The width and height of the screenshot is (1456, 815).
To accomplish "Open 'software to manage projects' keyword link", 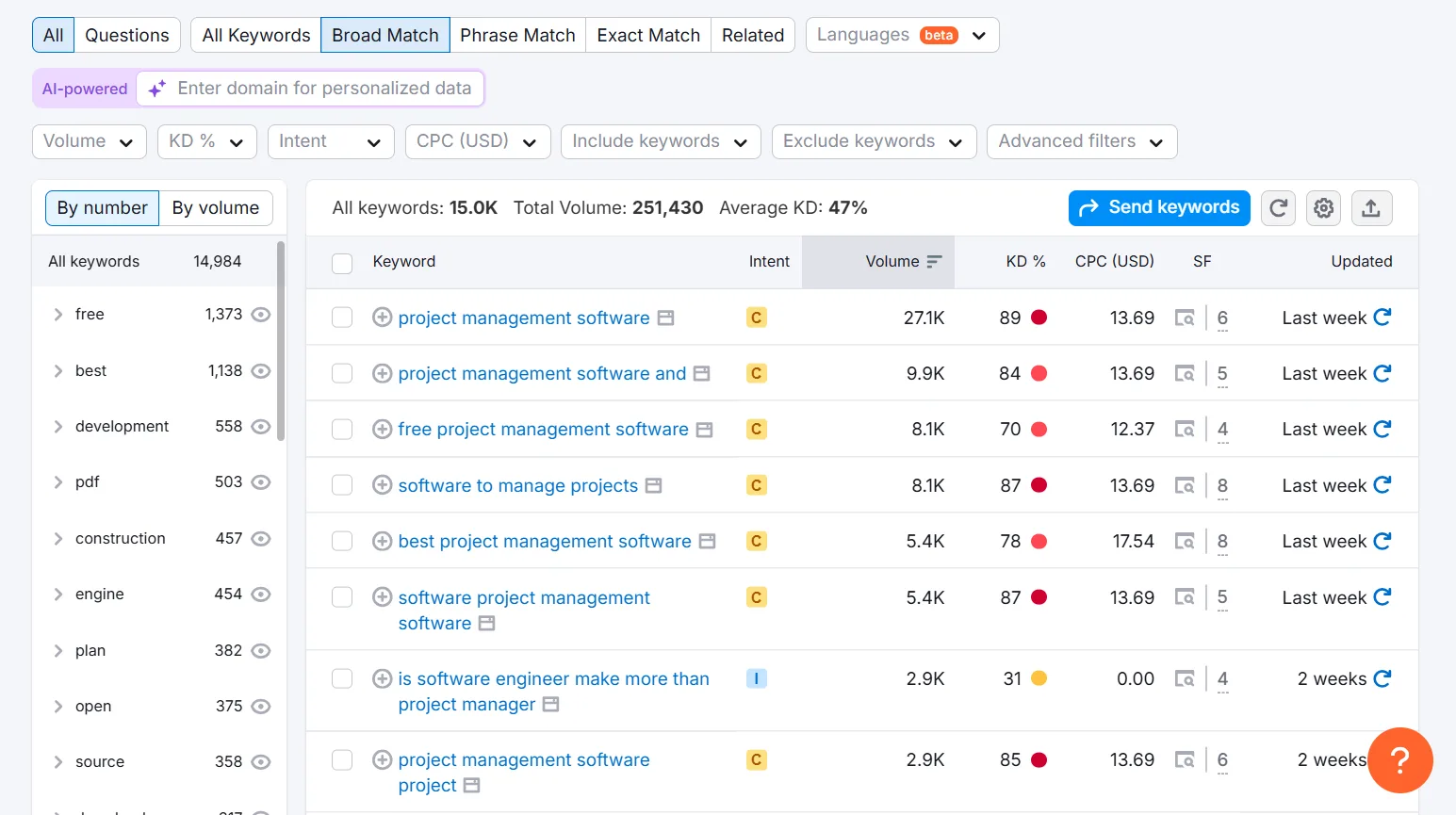I will (x=518, y=486).
